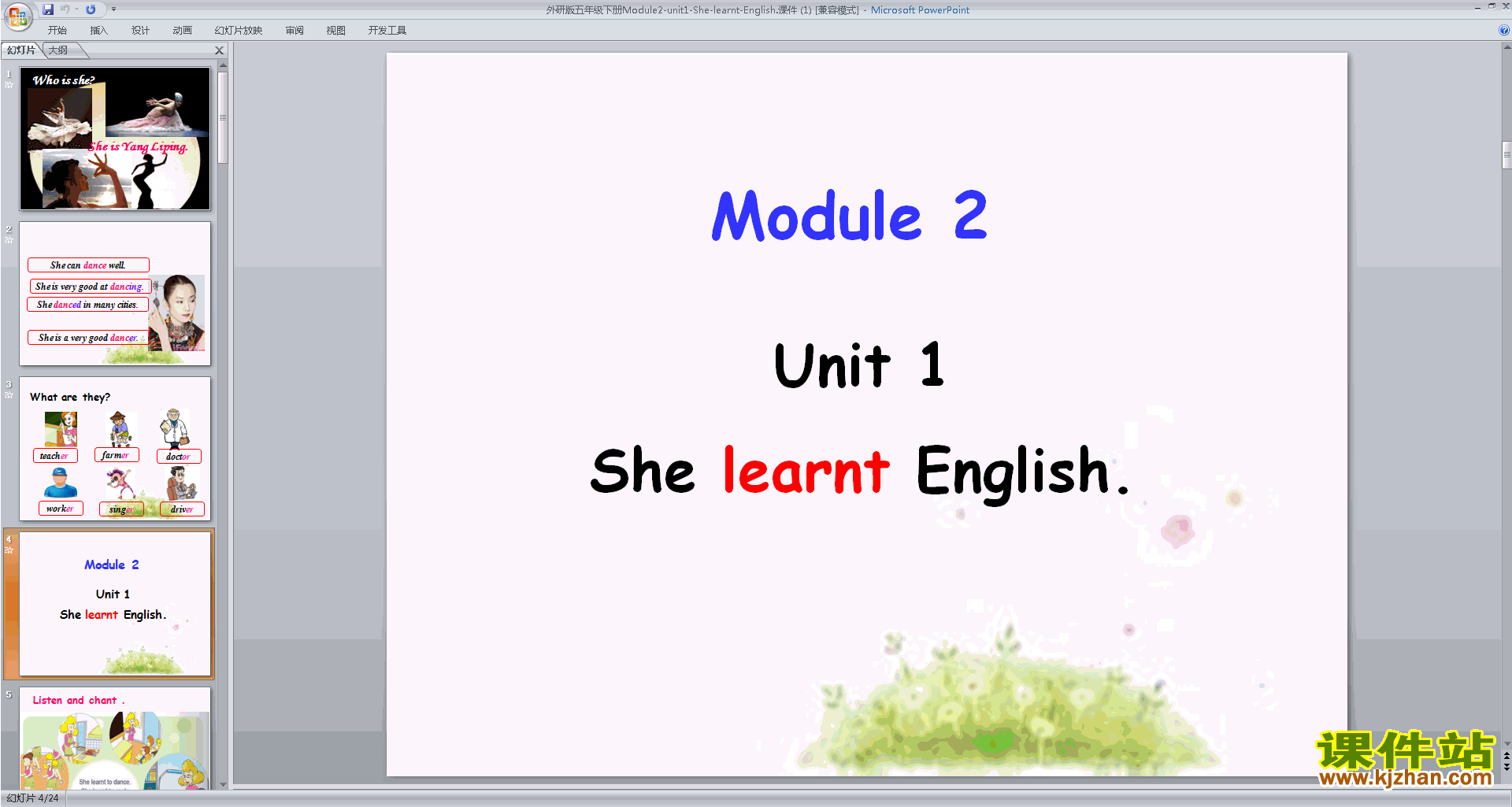Click the main editor vertical scrollbar thumb
1512x807 pixels.
(x=1506, y=154)
